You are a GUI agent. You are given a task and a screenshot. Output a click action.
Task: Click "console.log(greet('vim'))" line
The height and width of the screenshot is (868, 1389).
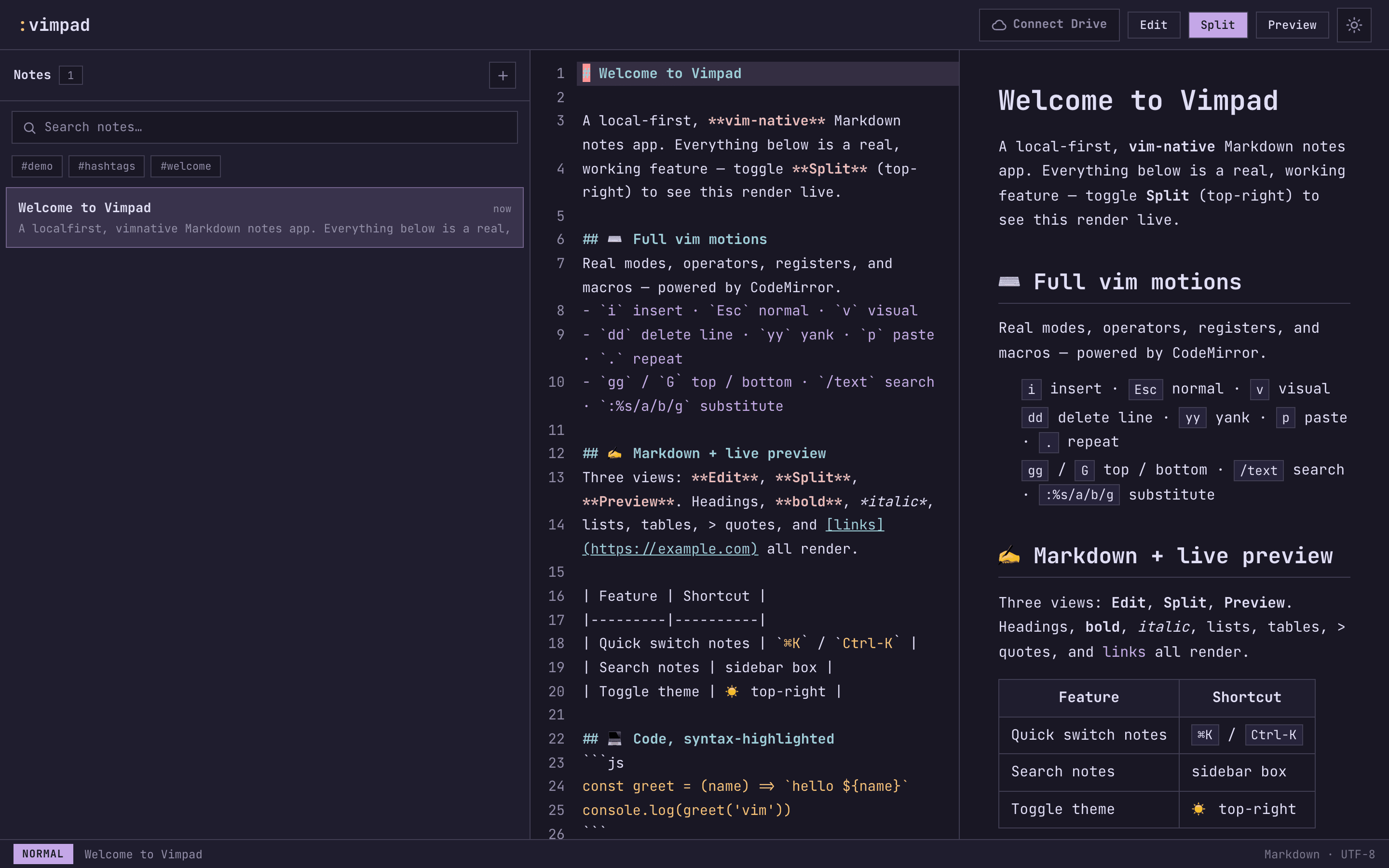point(686,810)
